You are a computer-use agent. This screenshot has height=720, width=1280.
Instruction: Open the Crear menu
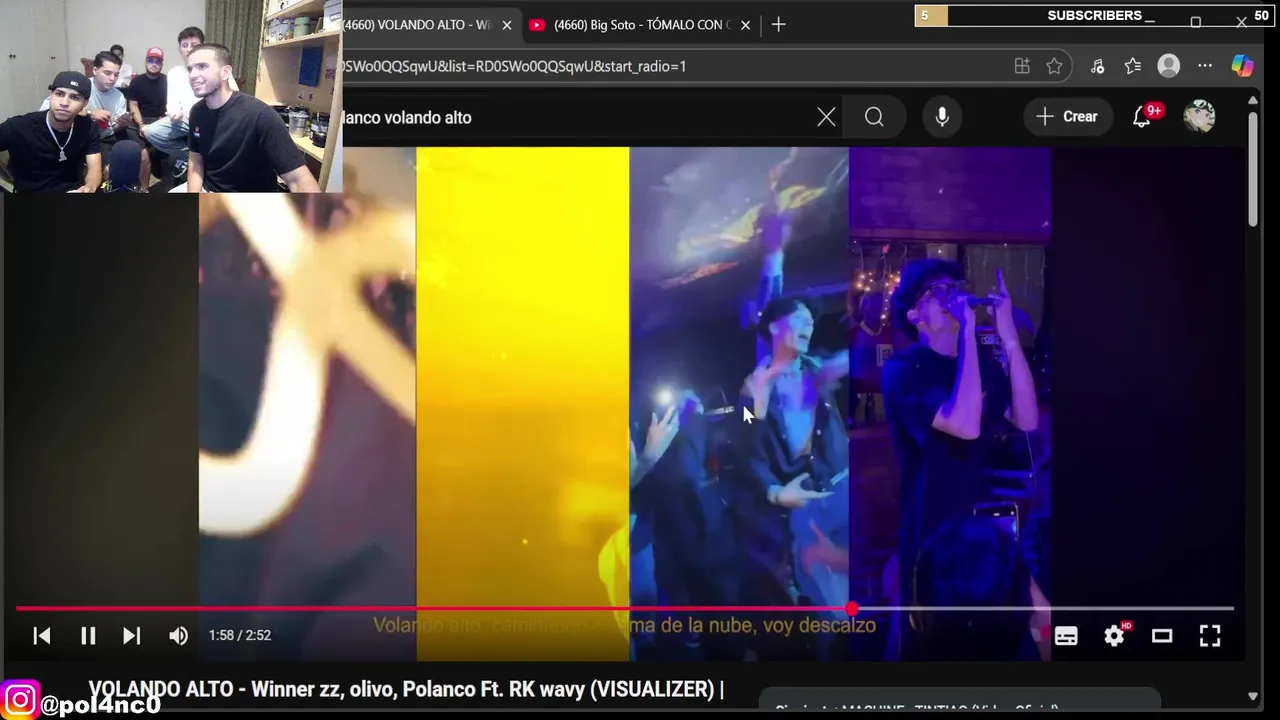[1067, 117]
